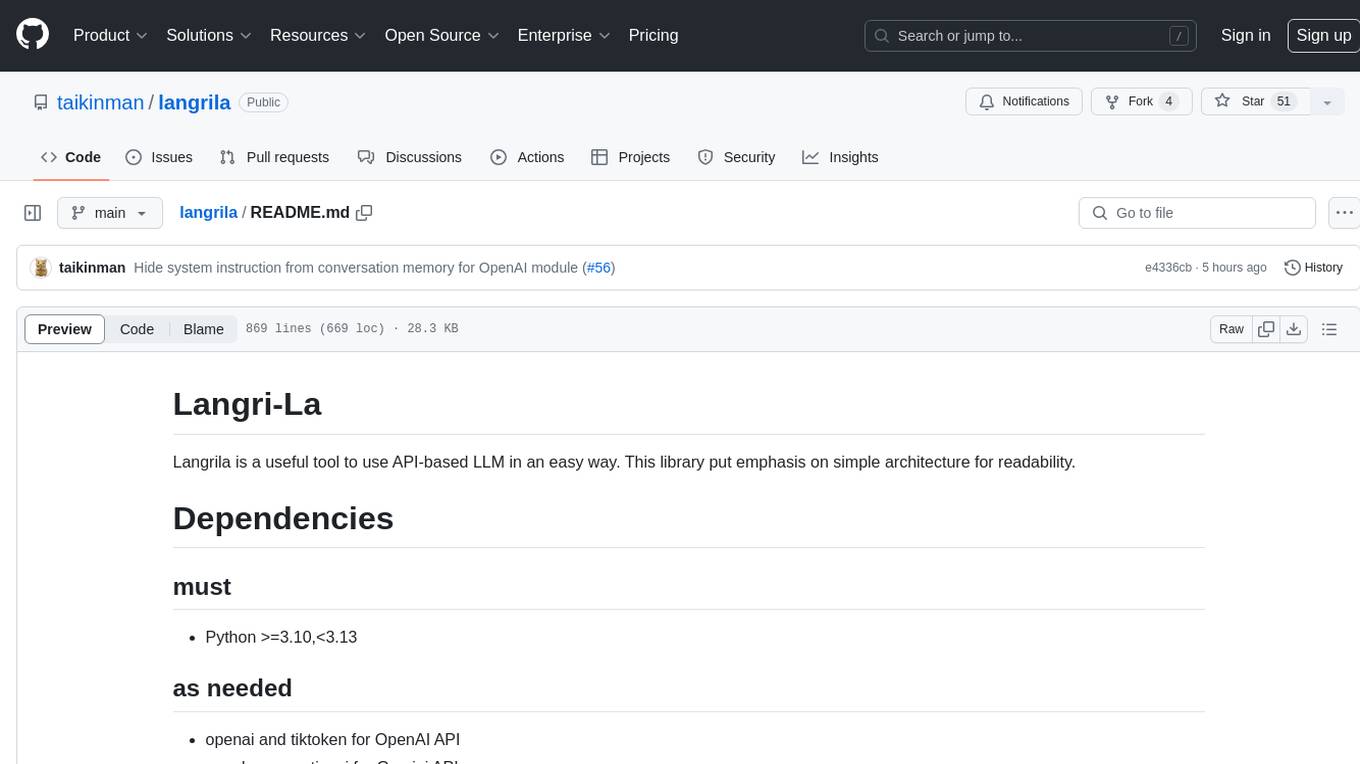
Task: Click the Dependencies heading
Action: 283,518
